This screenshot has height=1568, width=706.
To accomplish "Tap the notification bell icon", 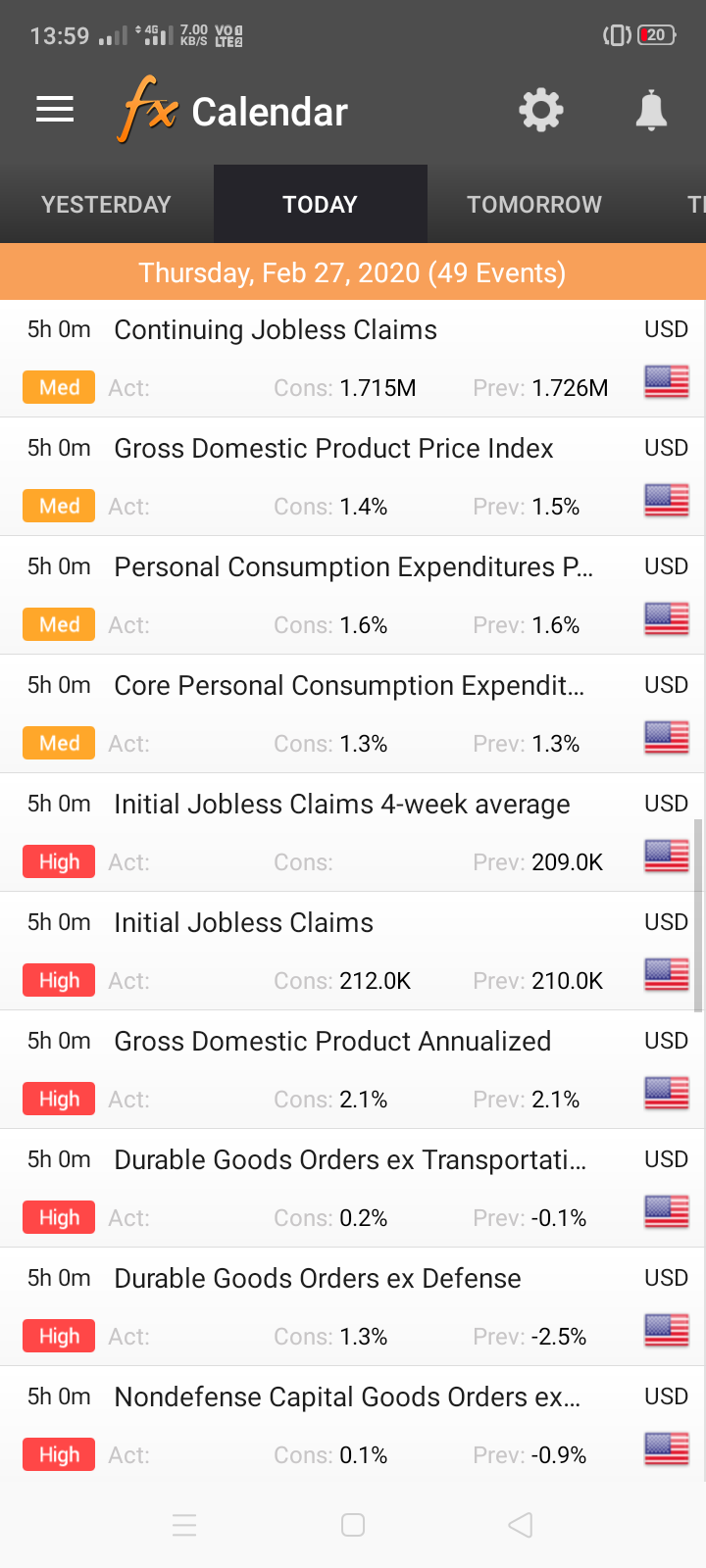I will pyautogui.click(x=651, y=110).
